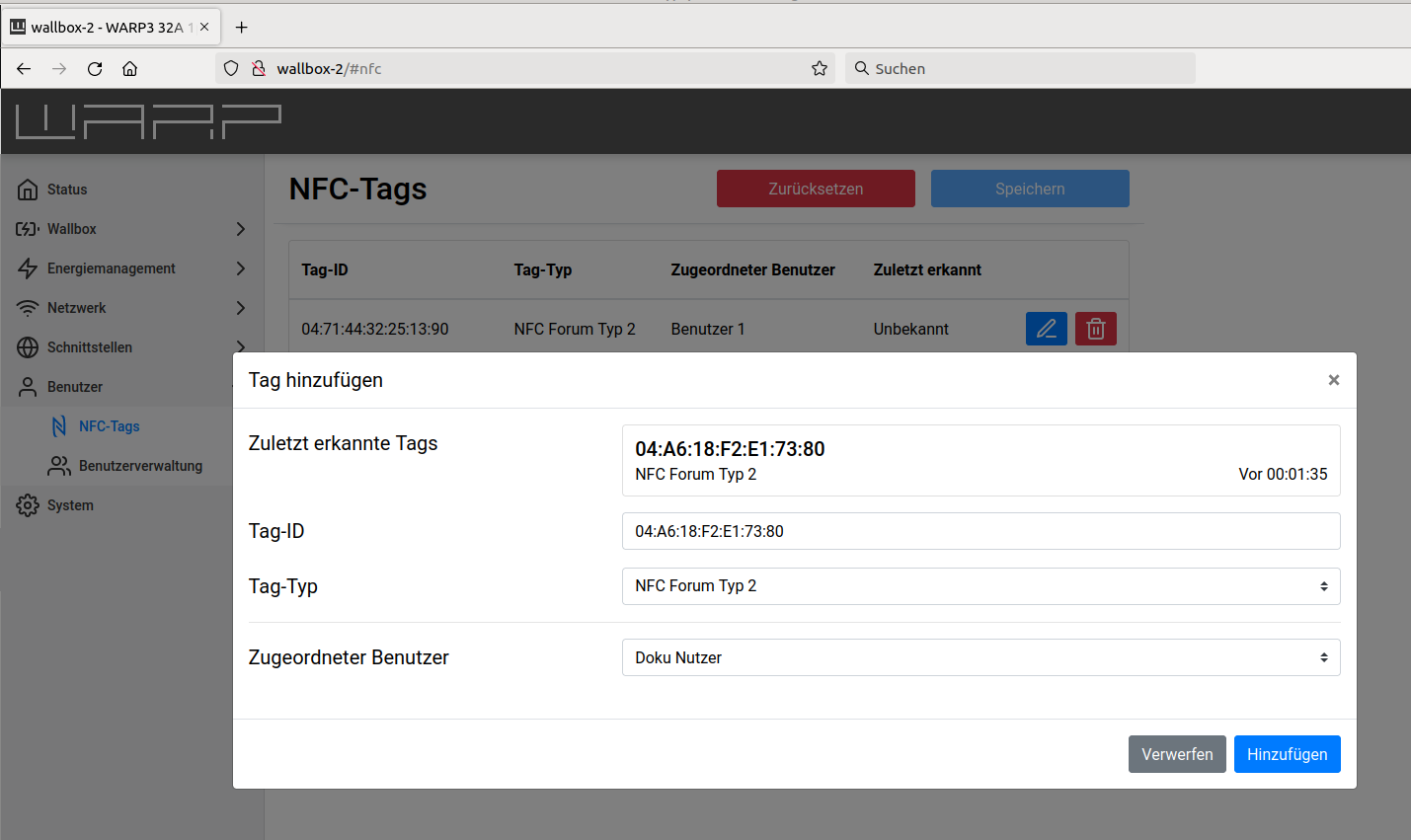The height and width of the screenshot is (840, 1411).
Task: Select recently seen tag 04:A6:18:F2:E1:73:80
Action: click(x=981, y=461)
